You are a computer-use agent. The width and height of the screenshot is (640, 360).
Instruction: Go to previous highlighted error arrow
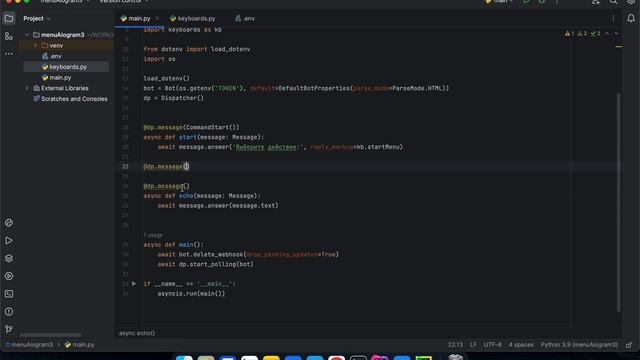pos(607,33)
